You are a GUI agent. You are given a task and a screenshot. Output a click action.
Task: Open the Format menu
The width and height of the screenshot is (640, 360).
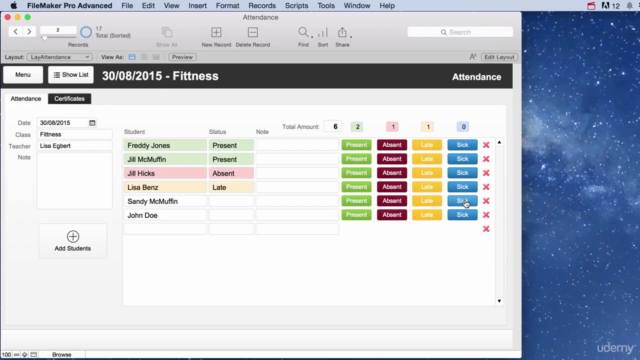(x=227, y=6)
